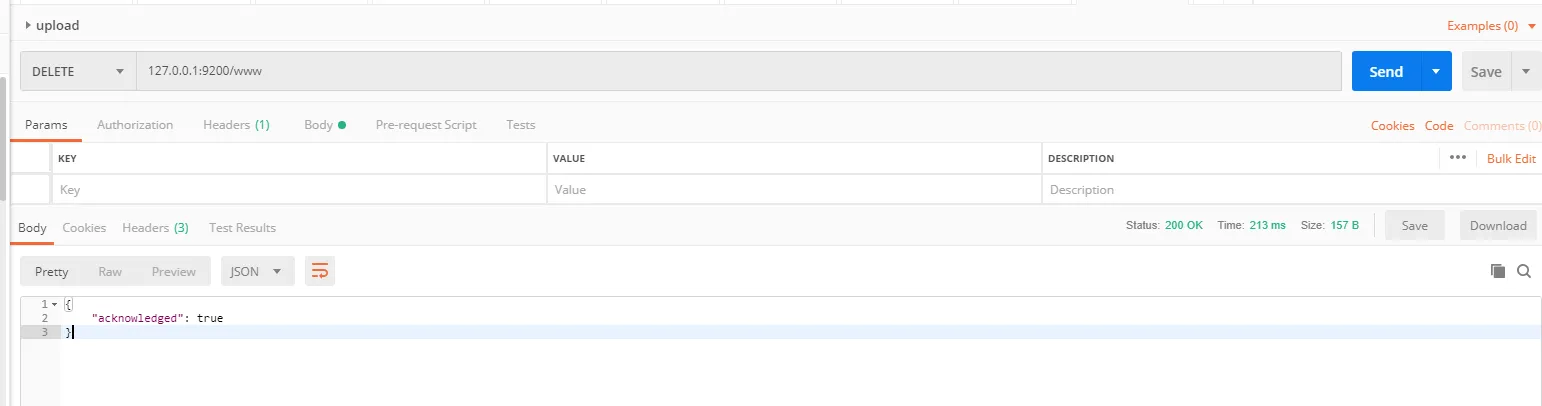Open the JSON format dropdown
The height and width of the screenshot is (406, 1542).
click(257, 271)
